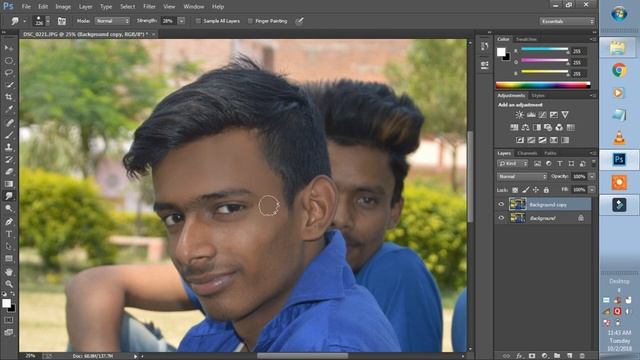Open VLC media player from taskbar

click(x=619, y=138)
